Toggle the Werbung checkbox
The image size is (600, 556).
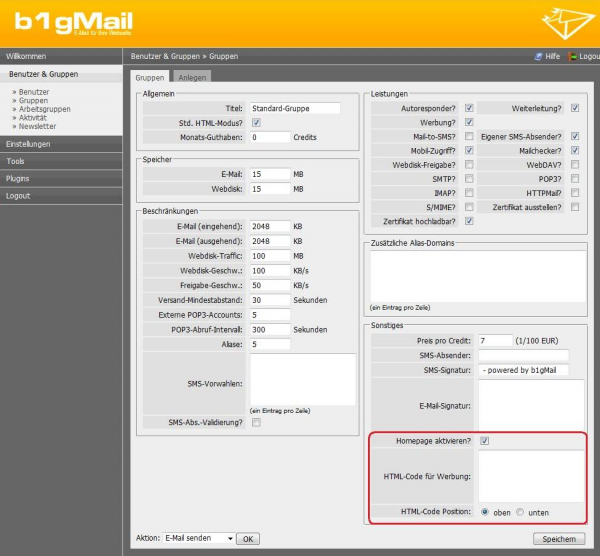pos(469,122)
